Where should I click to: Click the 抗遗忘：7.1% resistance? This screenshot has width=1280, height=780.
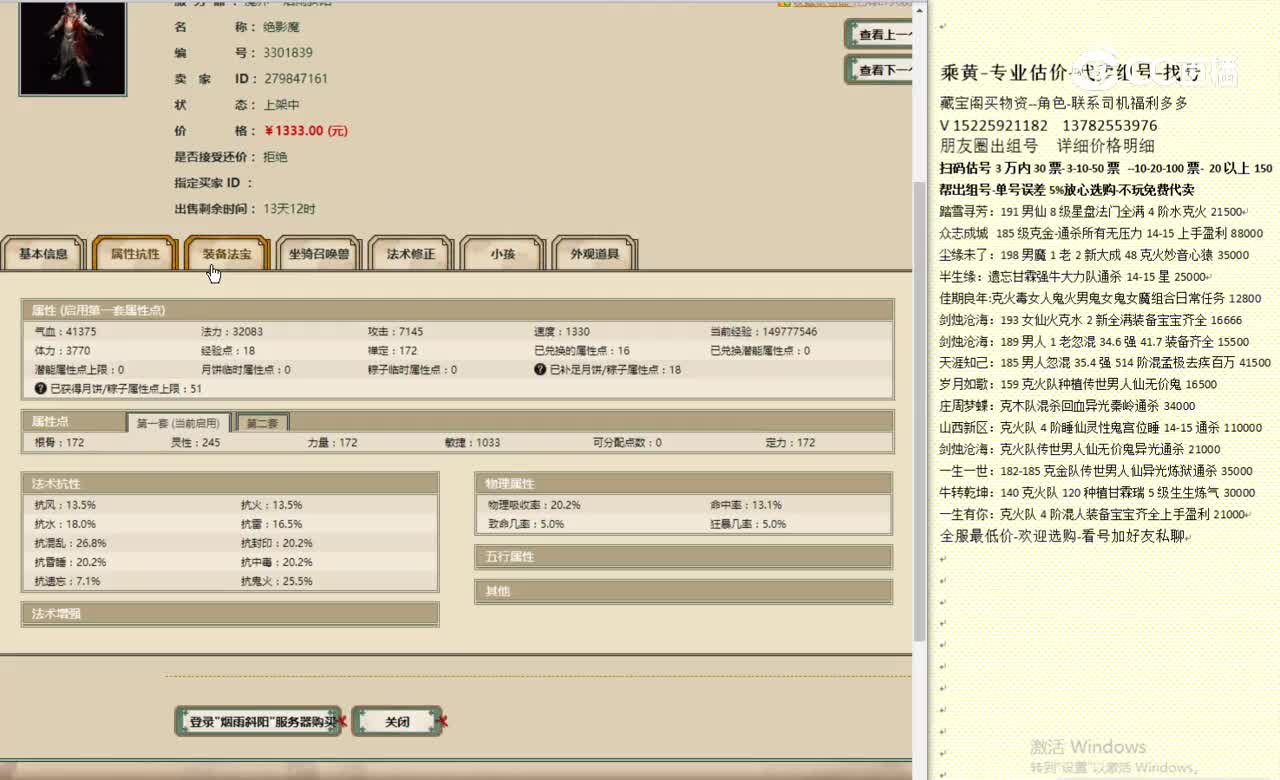[67, 581]
